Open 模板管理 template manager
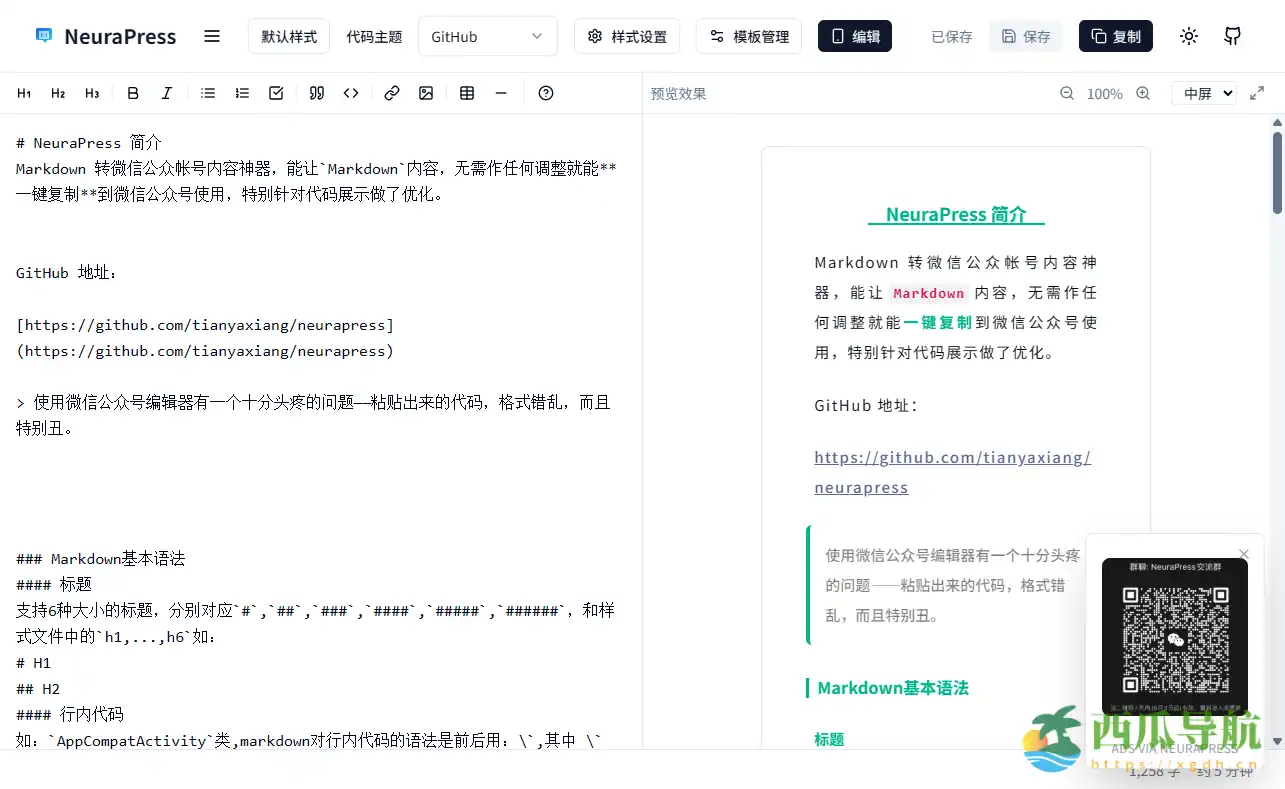 (748, 35)
